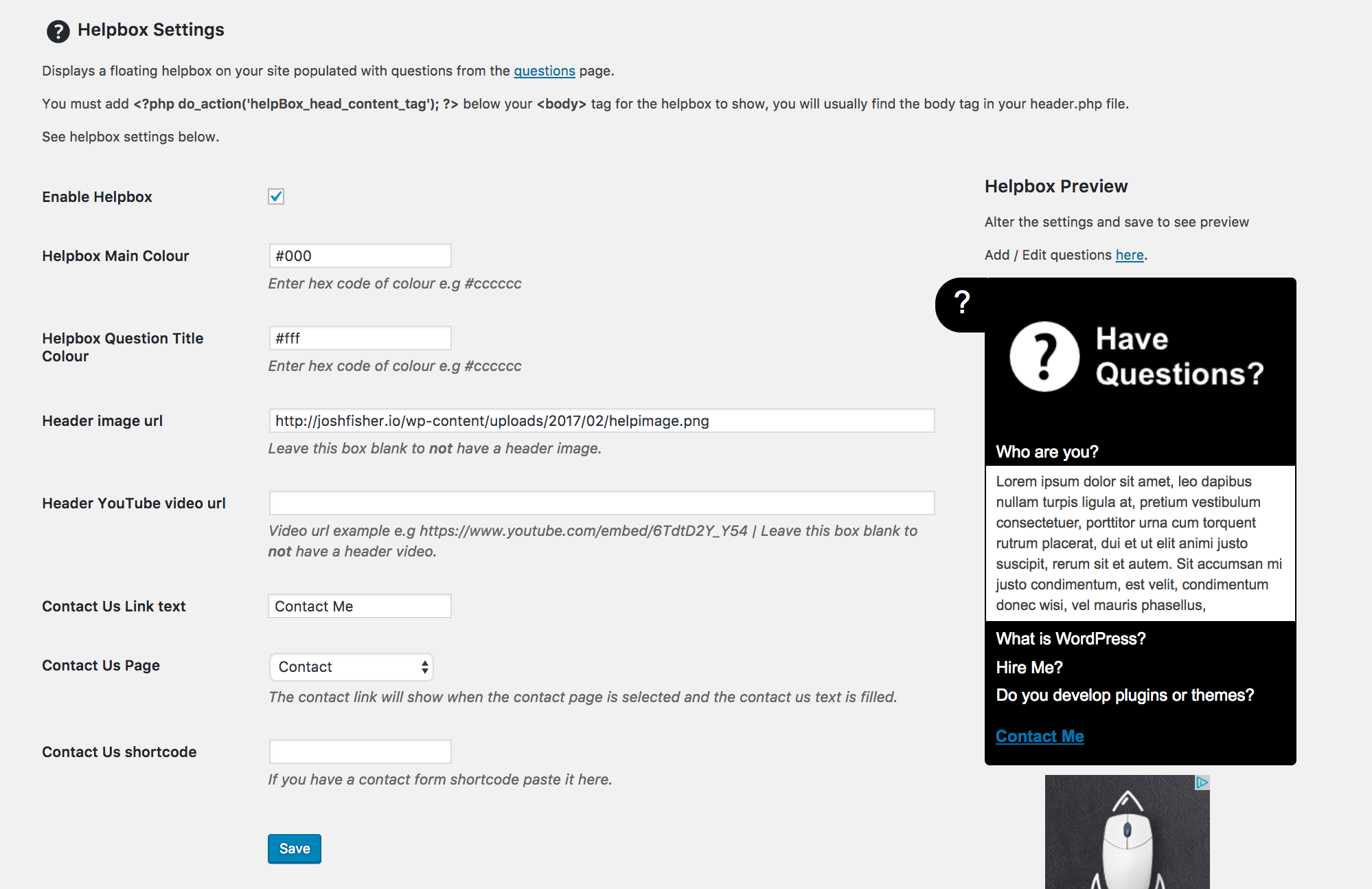Uncheck the Enable Helpbox checkbox
The width and height of the screenshot is (1372, 889).
(276, 196)
